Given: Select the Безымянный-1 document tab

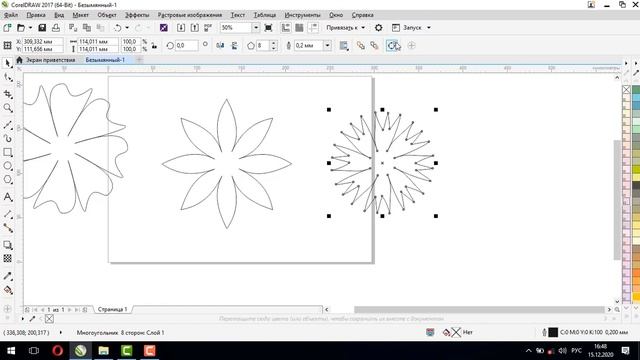Looking at the screenshot, I should pyautogui.click(x=105, y=60).
